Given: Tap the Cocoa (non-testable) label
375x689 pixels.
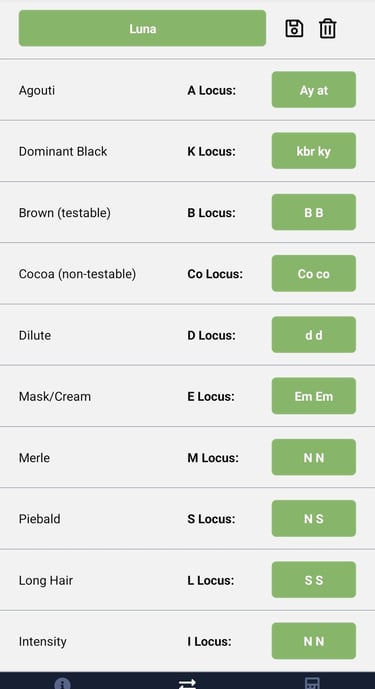Looking at the screenshot, I should click(77, 274).
